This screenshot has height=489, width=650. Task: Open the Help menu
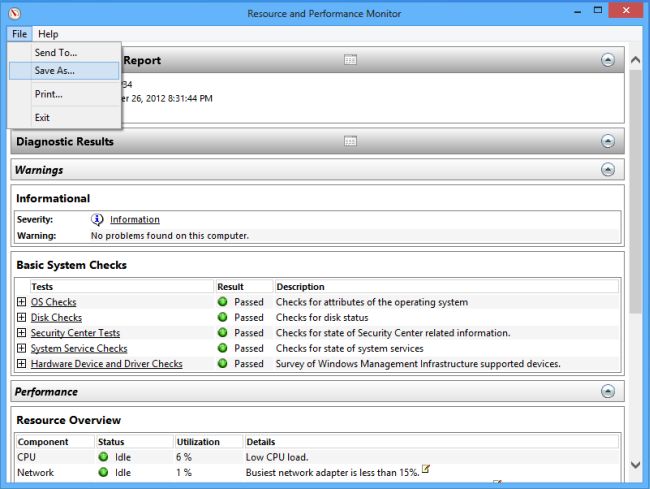coord(48,34)
